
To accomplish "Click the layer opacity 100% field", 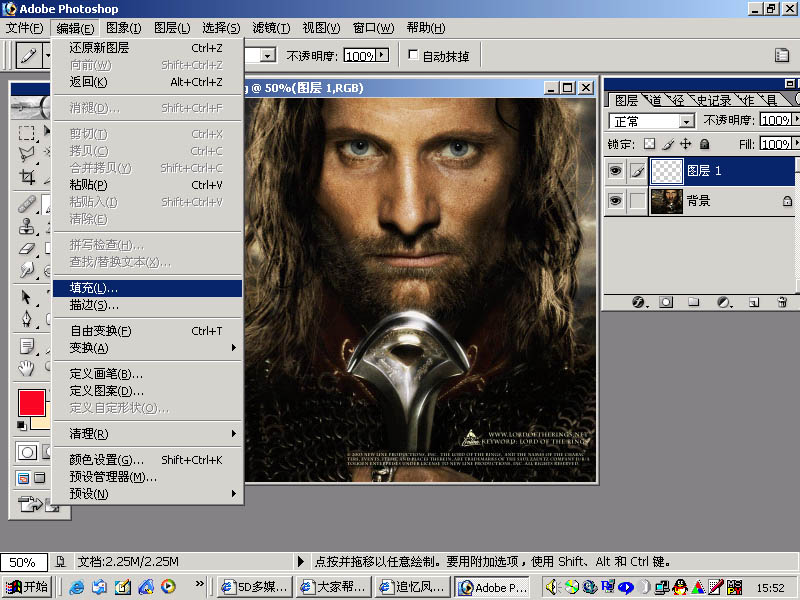I will point(775,119).
